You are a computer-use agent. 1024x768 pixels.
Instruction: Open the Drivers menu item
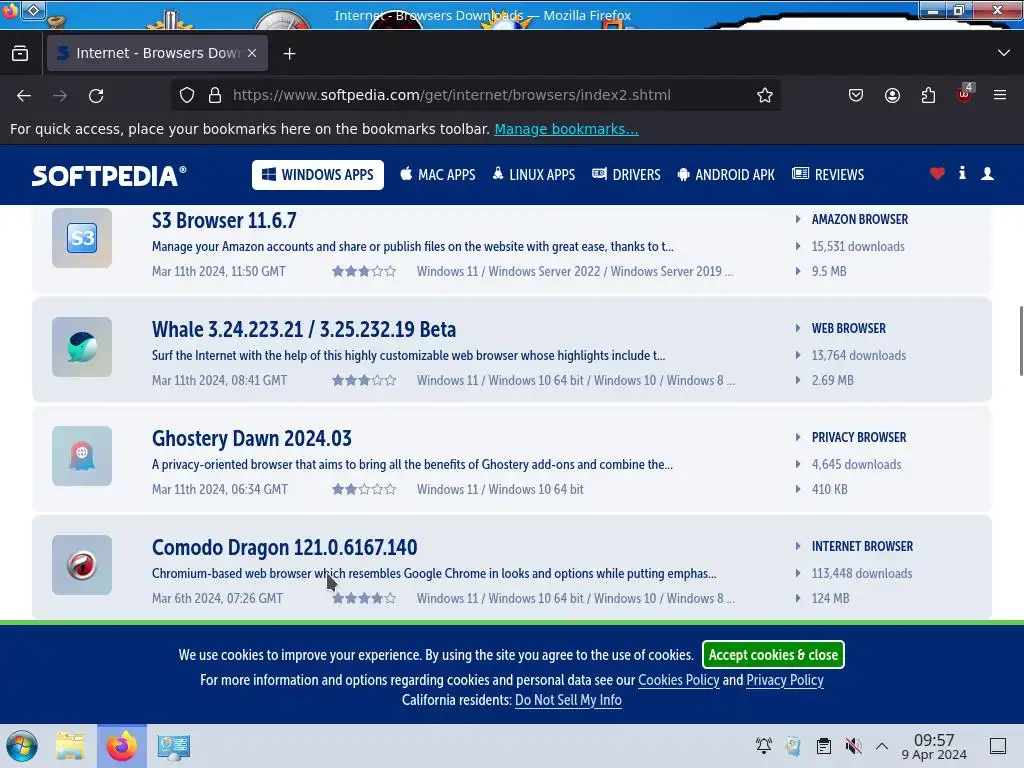coord(626,175)
